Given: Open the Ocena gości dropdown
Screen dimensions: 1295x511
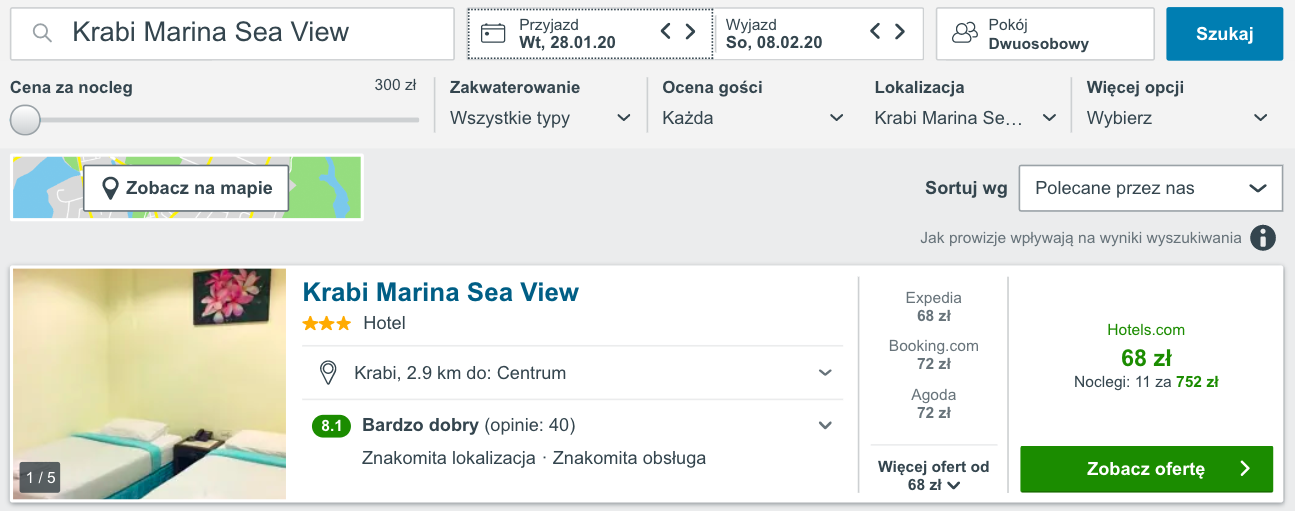Looking at the screenshot, I should [752, 118].
